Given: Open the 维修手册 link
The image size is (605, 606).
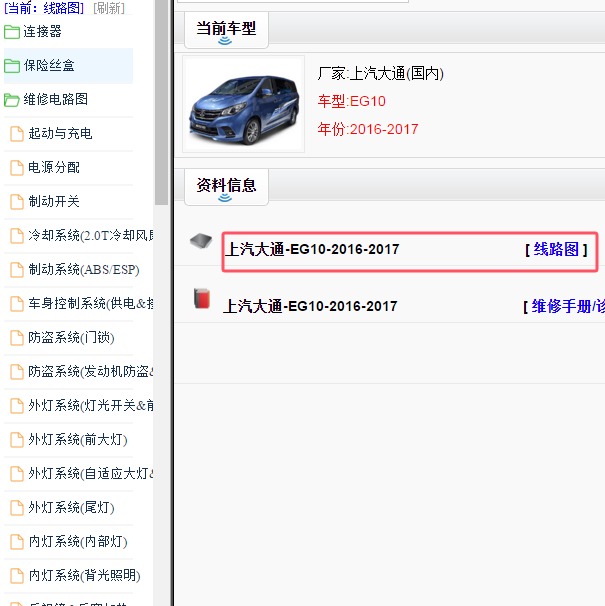Looking at the screenshot, I should tap(568, 306).
